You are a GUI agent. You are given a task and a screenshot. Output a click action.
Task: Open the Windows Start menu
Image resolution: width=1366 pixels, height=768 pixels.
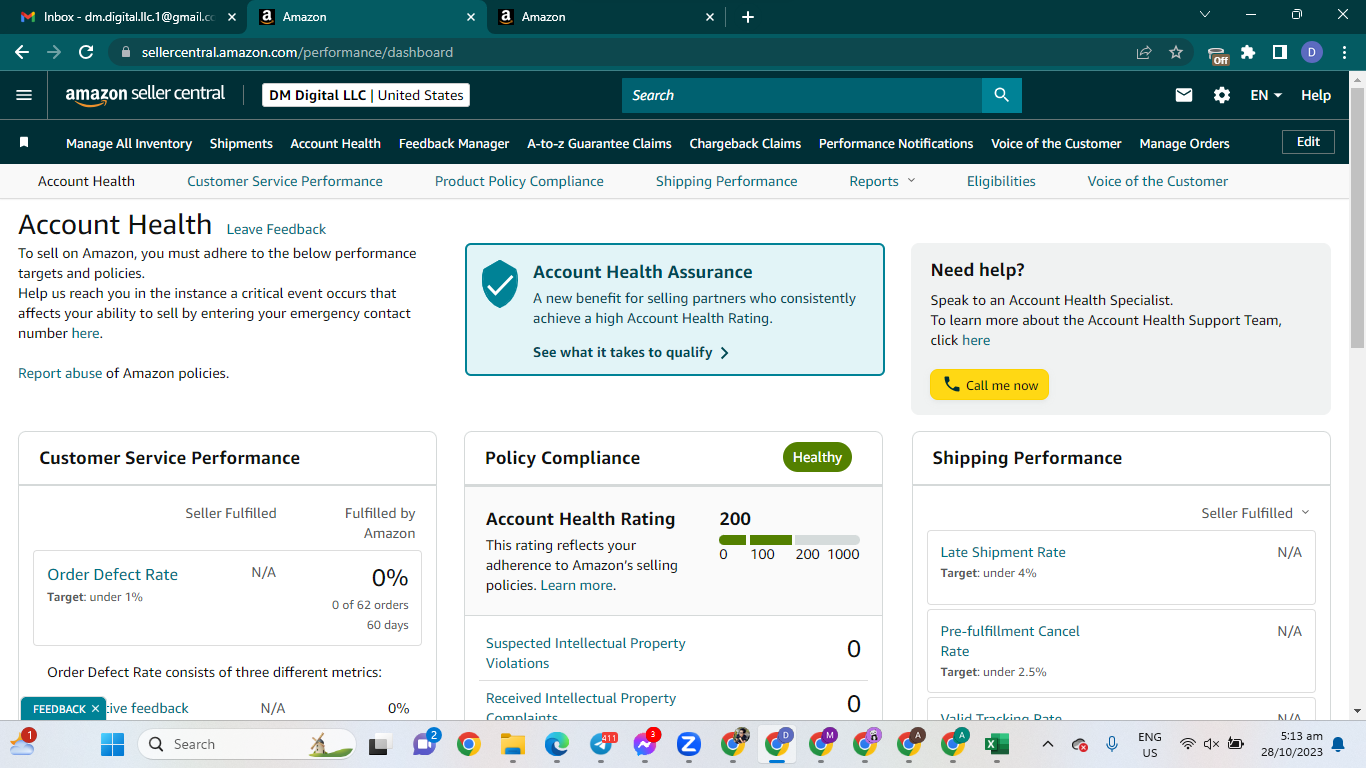point(112,744)
